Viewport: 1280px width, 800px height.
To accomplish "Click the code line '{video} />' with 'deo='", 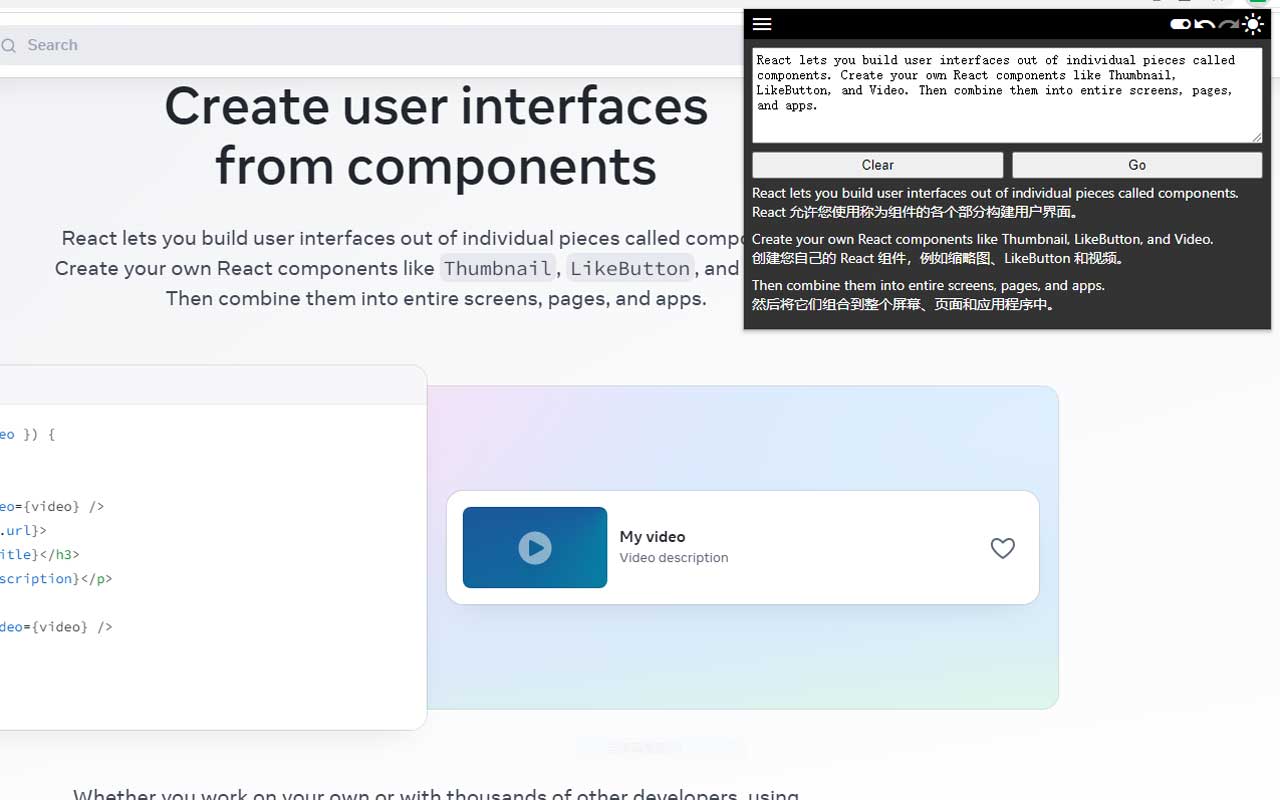I will [56, 627].
